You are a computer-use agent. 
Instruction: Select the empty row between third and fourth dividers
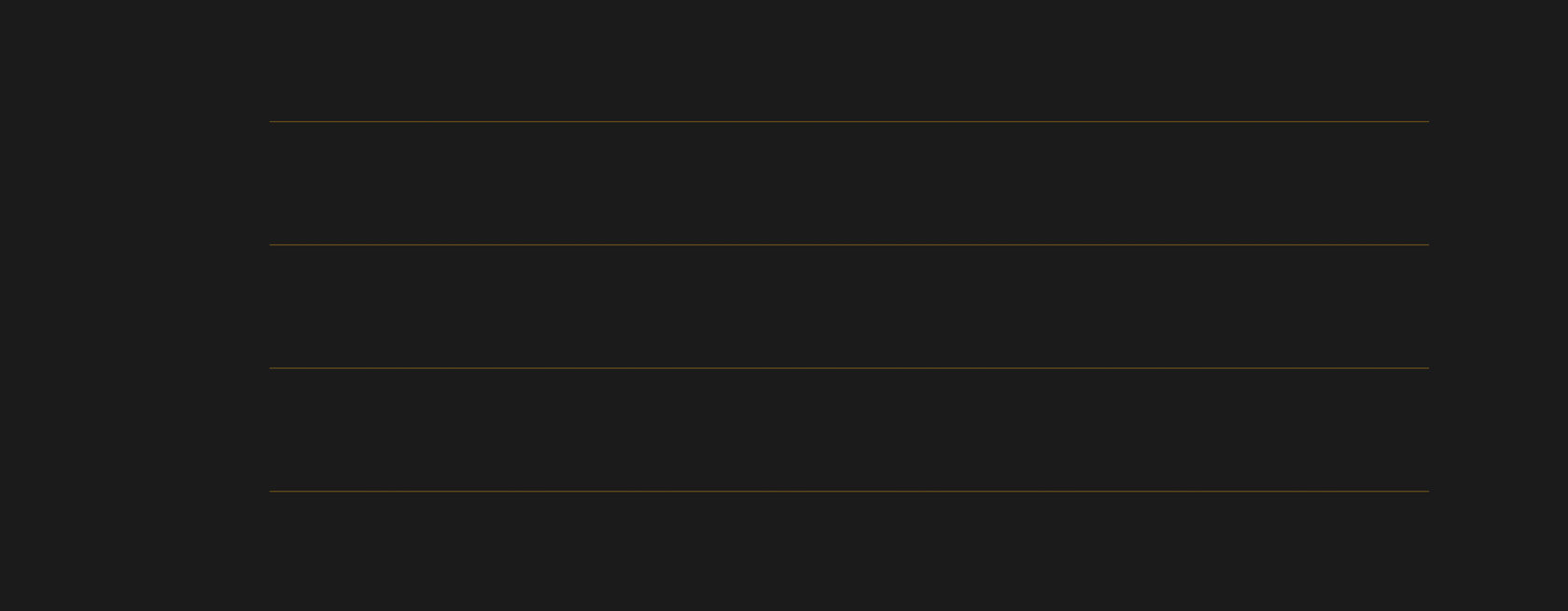click(x=849, y=429)
